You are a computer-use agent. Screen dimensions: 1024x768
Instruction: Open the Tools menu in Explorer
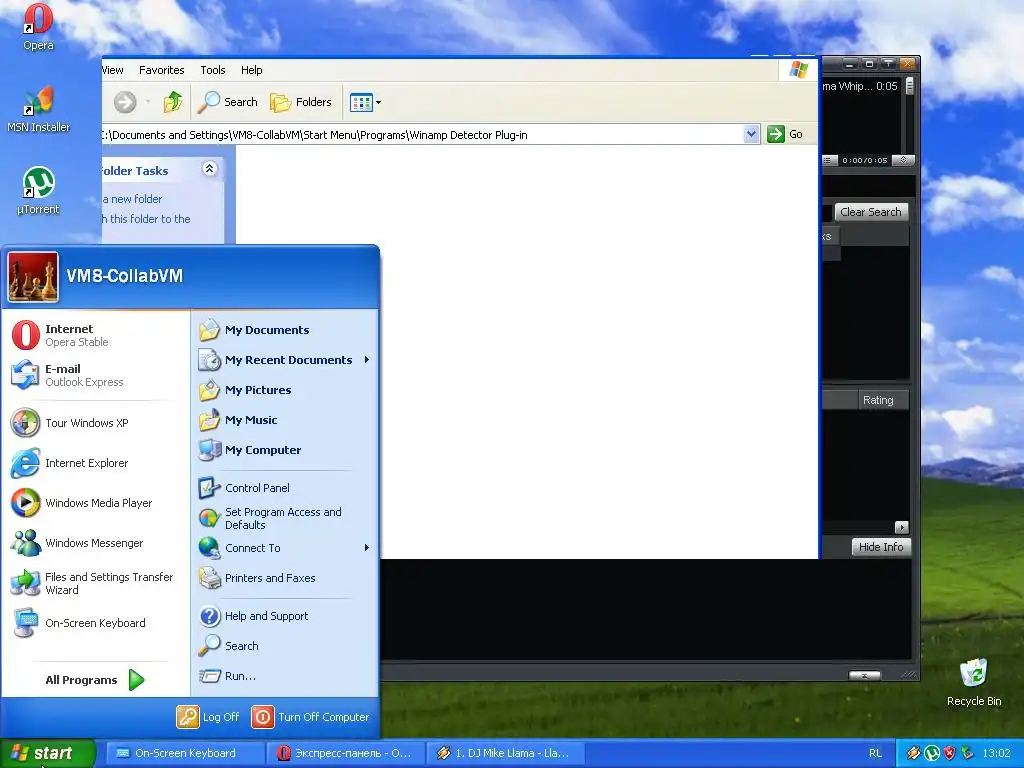[213, 70]
